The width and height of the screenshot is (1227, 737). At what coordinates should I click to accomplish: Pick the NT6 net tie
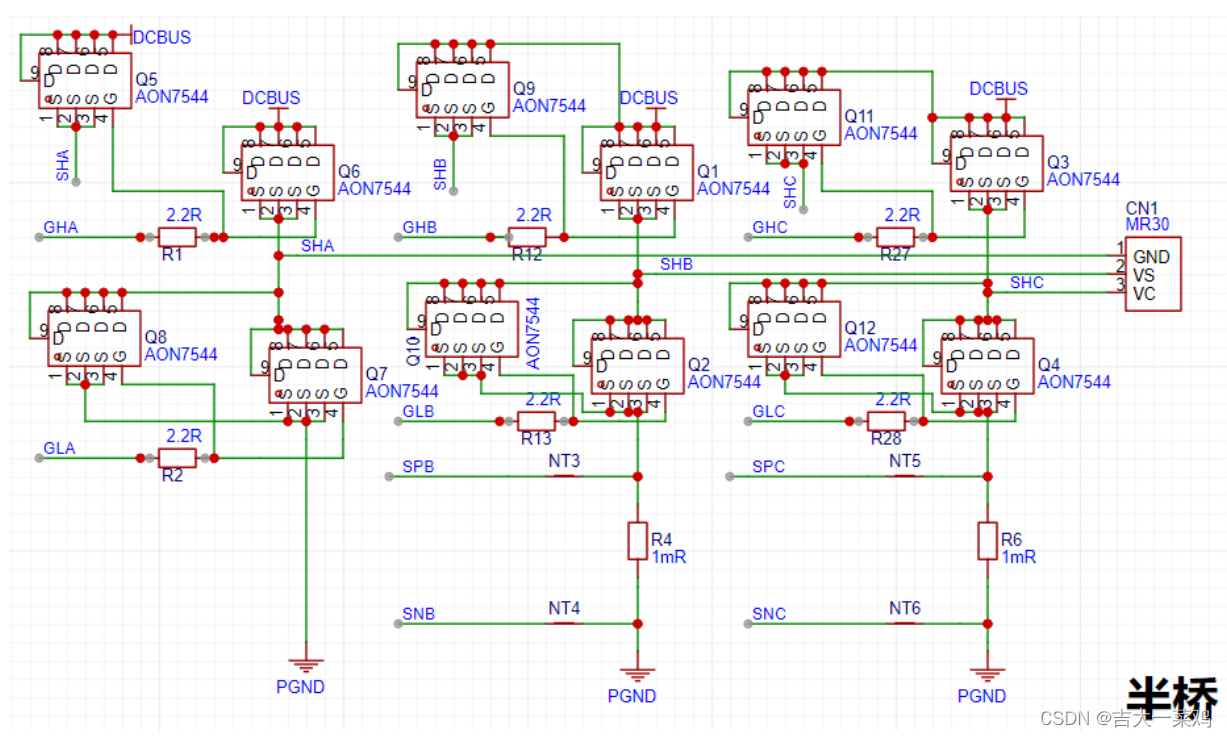pyautogui.click(x=905, y=623)
